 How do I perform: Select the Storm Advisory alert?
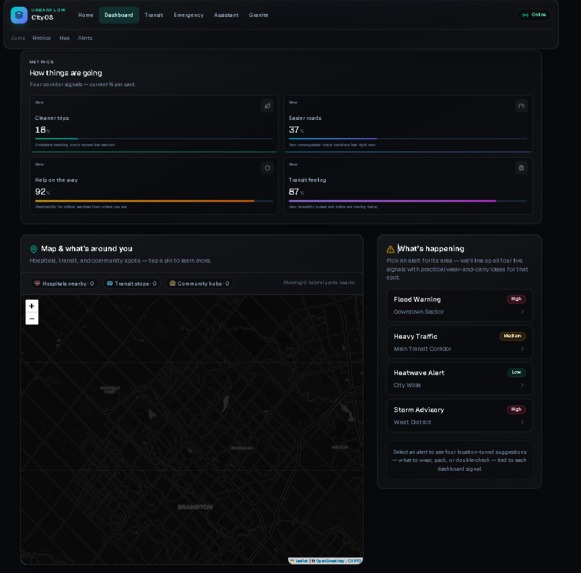[x=459, y=415]
